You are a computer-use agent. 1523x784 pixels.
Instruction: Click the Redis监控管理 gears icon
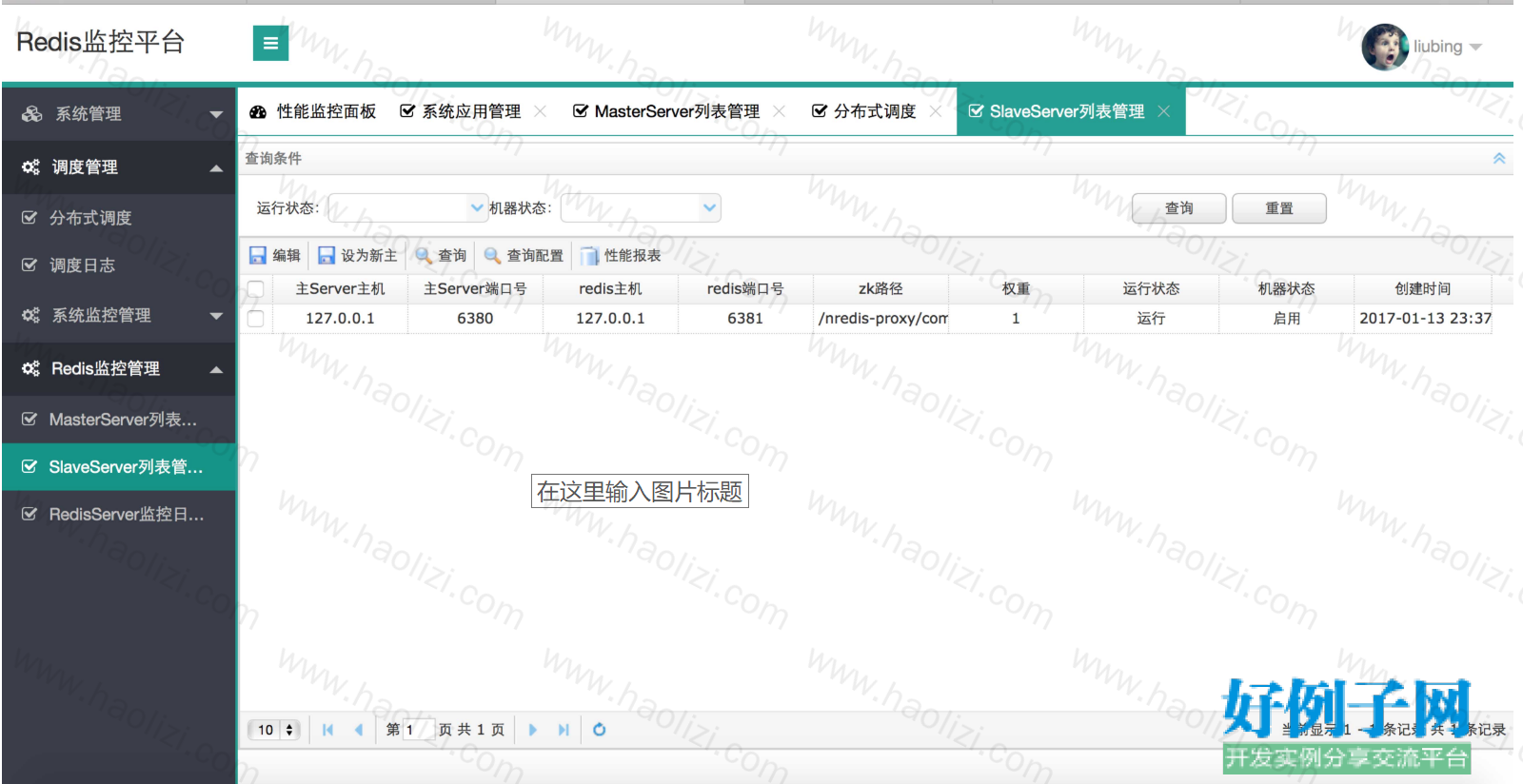[31, 368]
